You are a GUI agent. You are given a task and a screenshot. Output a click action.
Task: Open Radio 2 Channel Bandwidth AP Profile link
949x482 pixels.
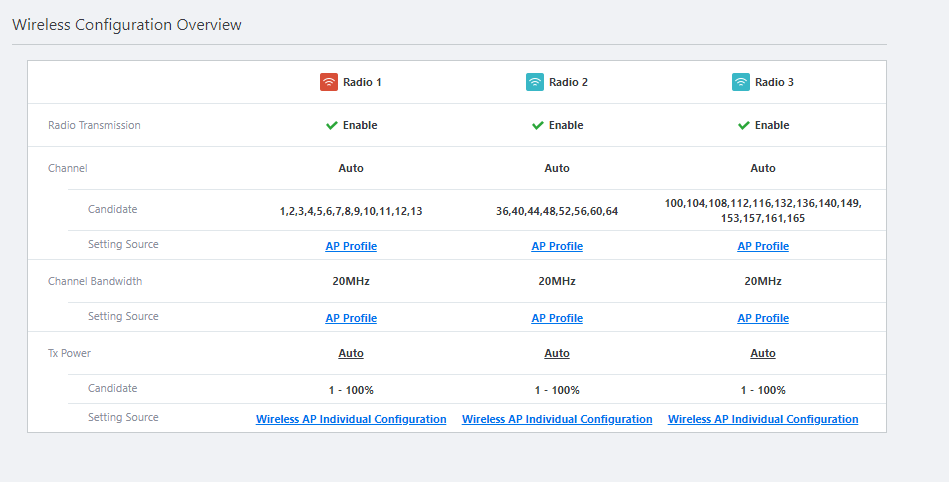pos(557,318)
